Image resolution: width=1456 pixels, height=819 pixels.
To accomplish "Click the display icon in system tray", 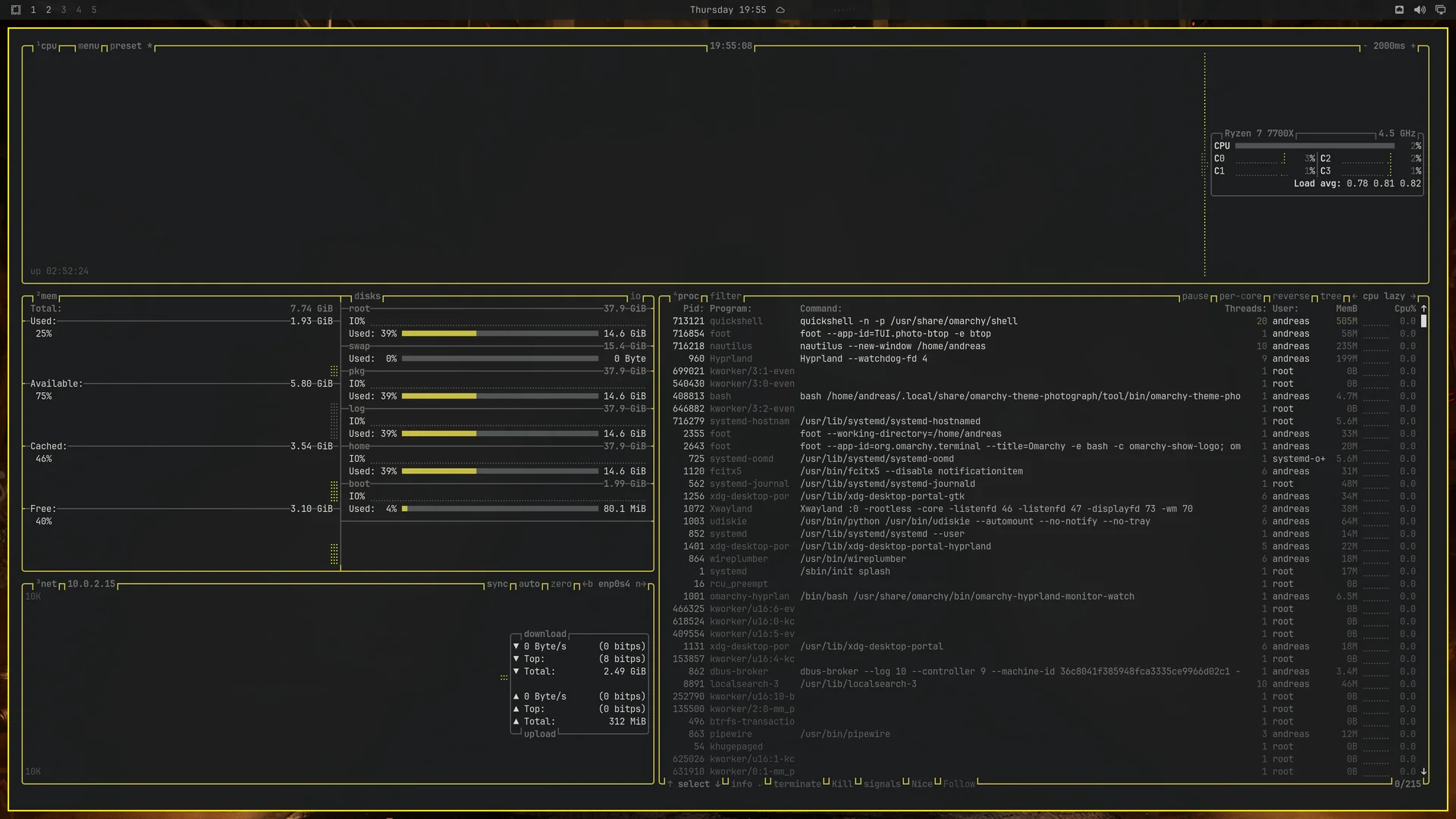I will [1440, 10].
